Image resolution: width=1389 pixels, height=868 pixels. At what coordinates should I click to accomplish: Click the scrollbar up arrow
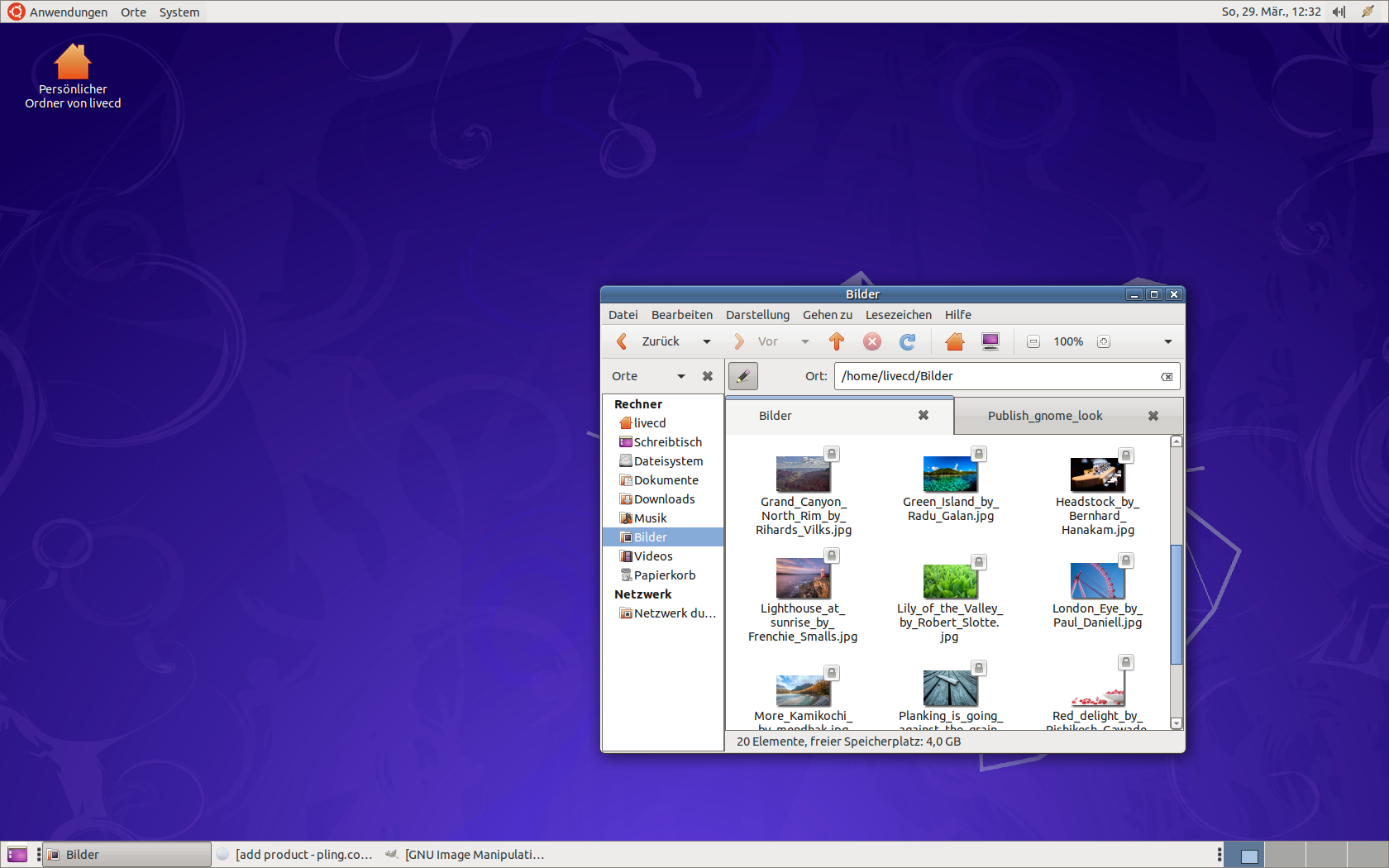1177,441
